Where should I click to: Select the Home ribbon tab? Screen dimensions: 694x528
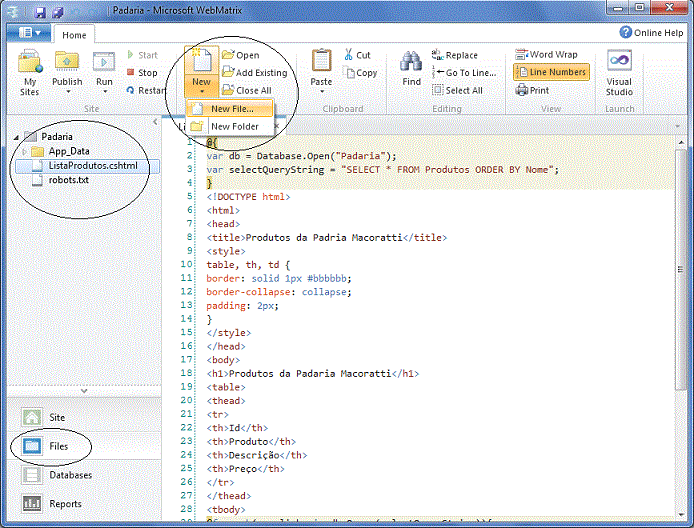74,35
